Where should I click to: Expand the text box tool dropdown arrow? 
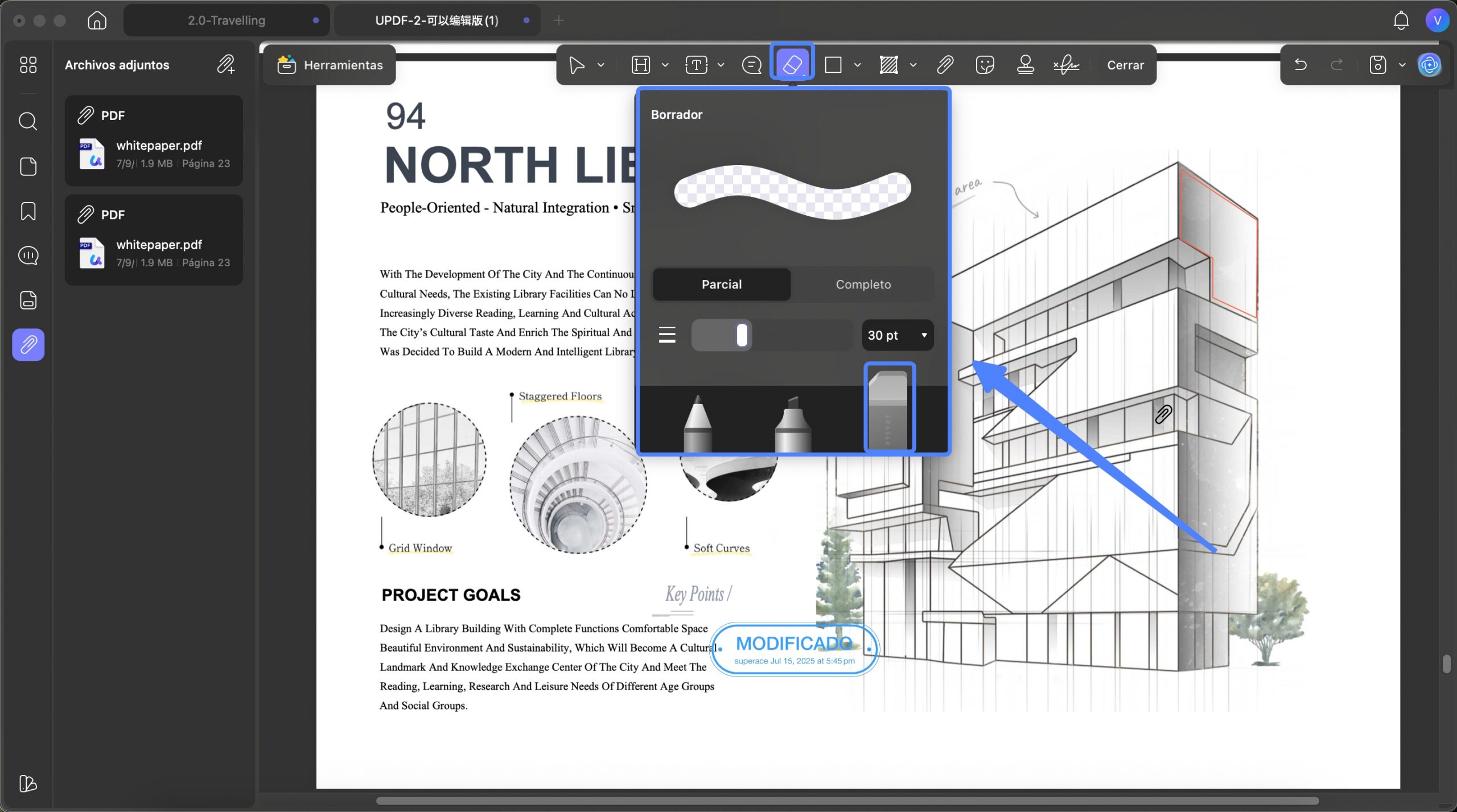(x=721, y=65)
